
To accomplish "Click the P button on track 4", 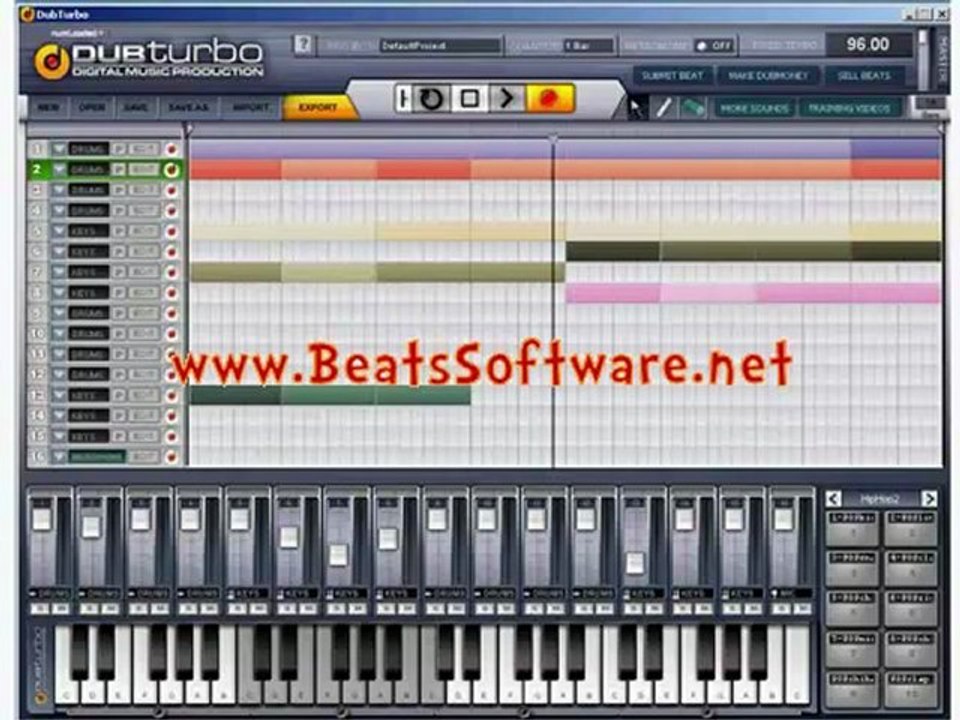I will pos(119,211).
